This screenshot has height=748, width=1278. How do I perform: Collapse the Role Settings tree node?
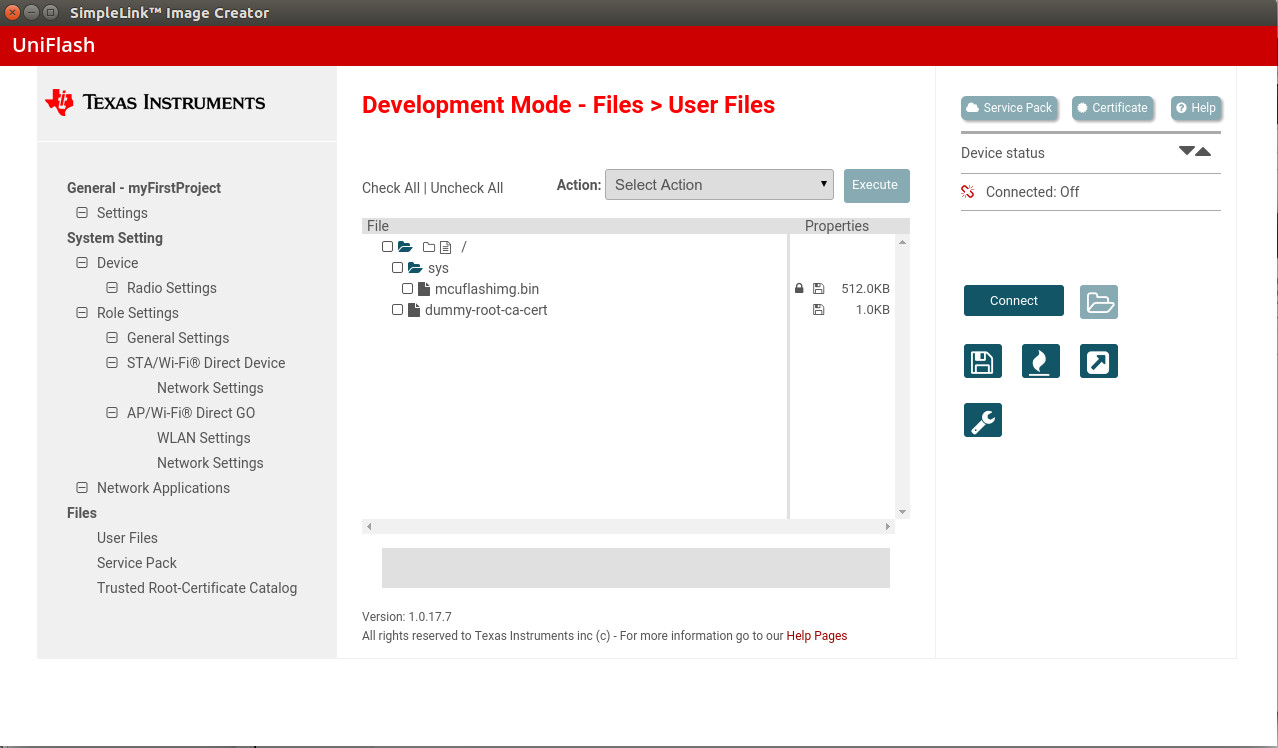pos(82,313)
